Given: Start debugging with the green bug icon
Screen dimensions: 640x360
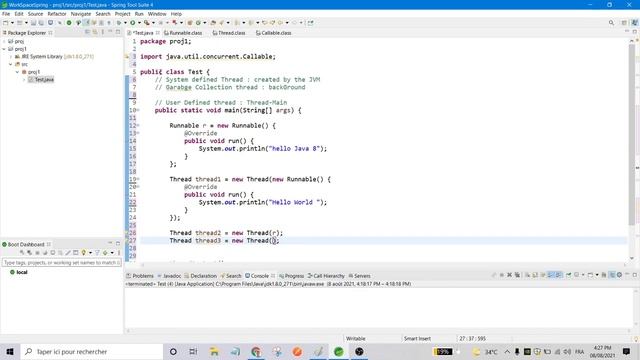Looking at the screenshot, I should tap(118, 23).
